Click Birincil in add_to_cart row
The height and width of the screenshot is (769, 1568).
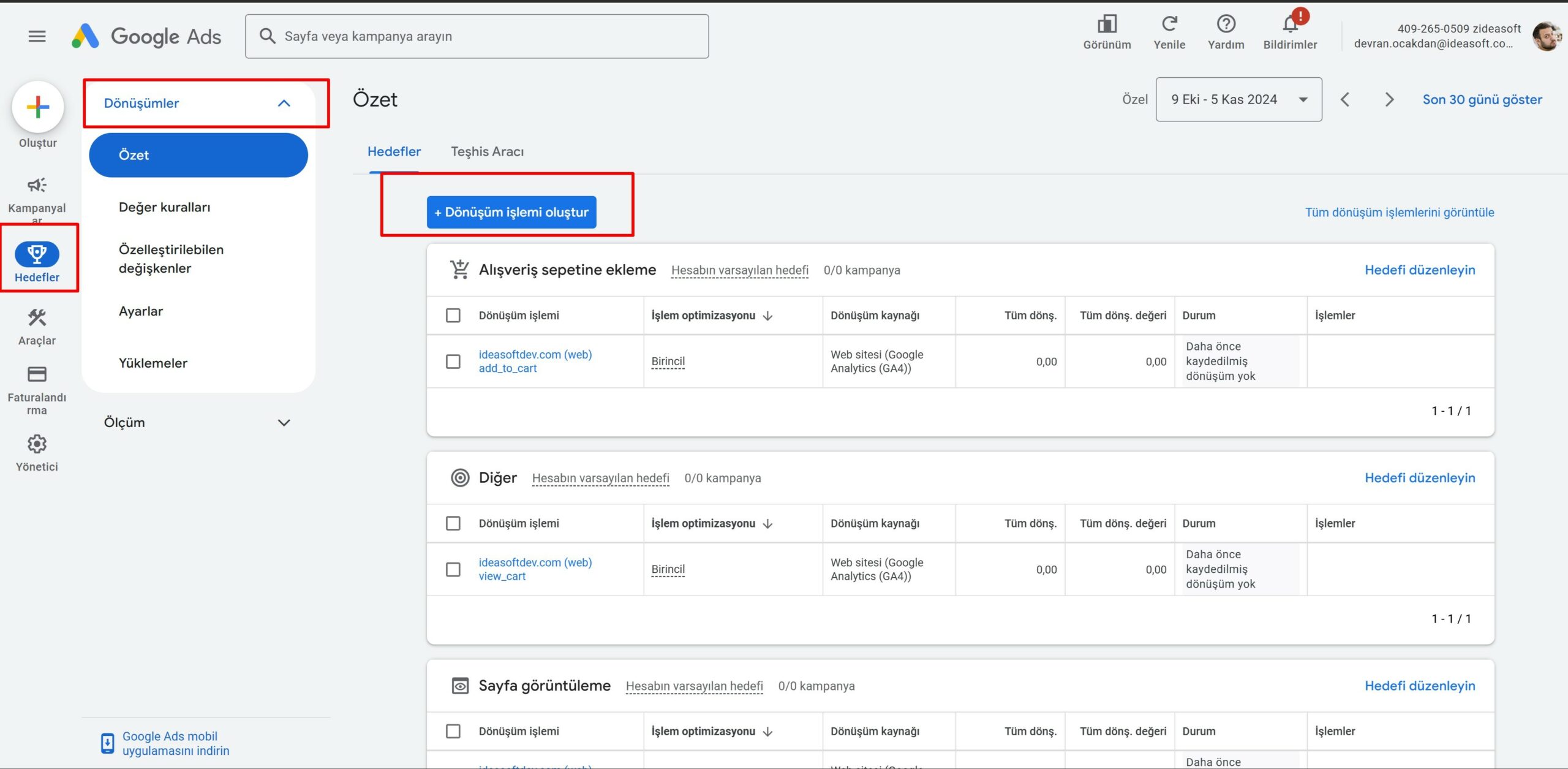tap(668, 362)
